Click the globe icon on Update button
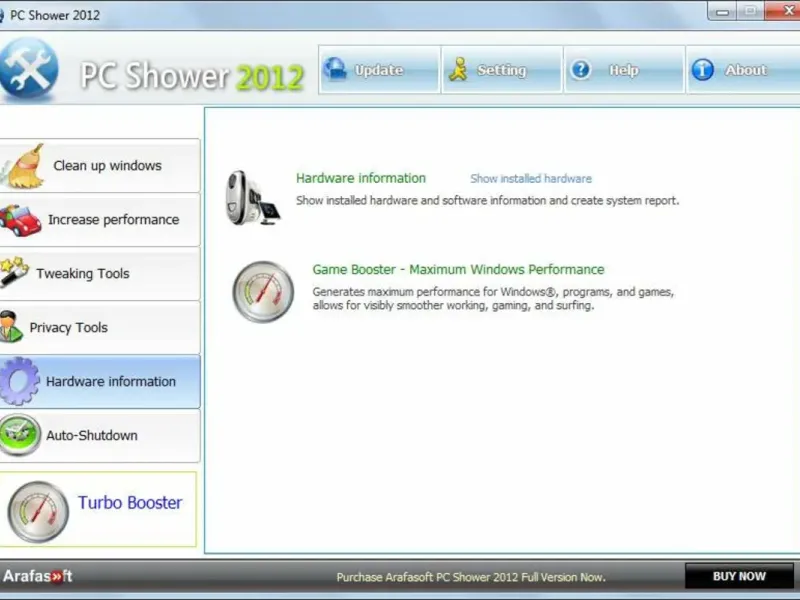Image resolution: width=800 pixels, height=600 pixels. 335,69
